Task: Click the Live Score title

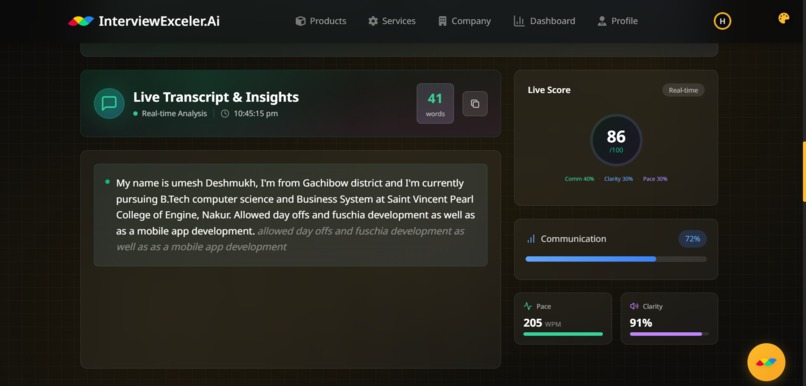Action: tap(549, 90)
